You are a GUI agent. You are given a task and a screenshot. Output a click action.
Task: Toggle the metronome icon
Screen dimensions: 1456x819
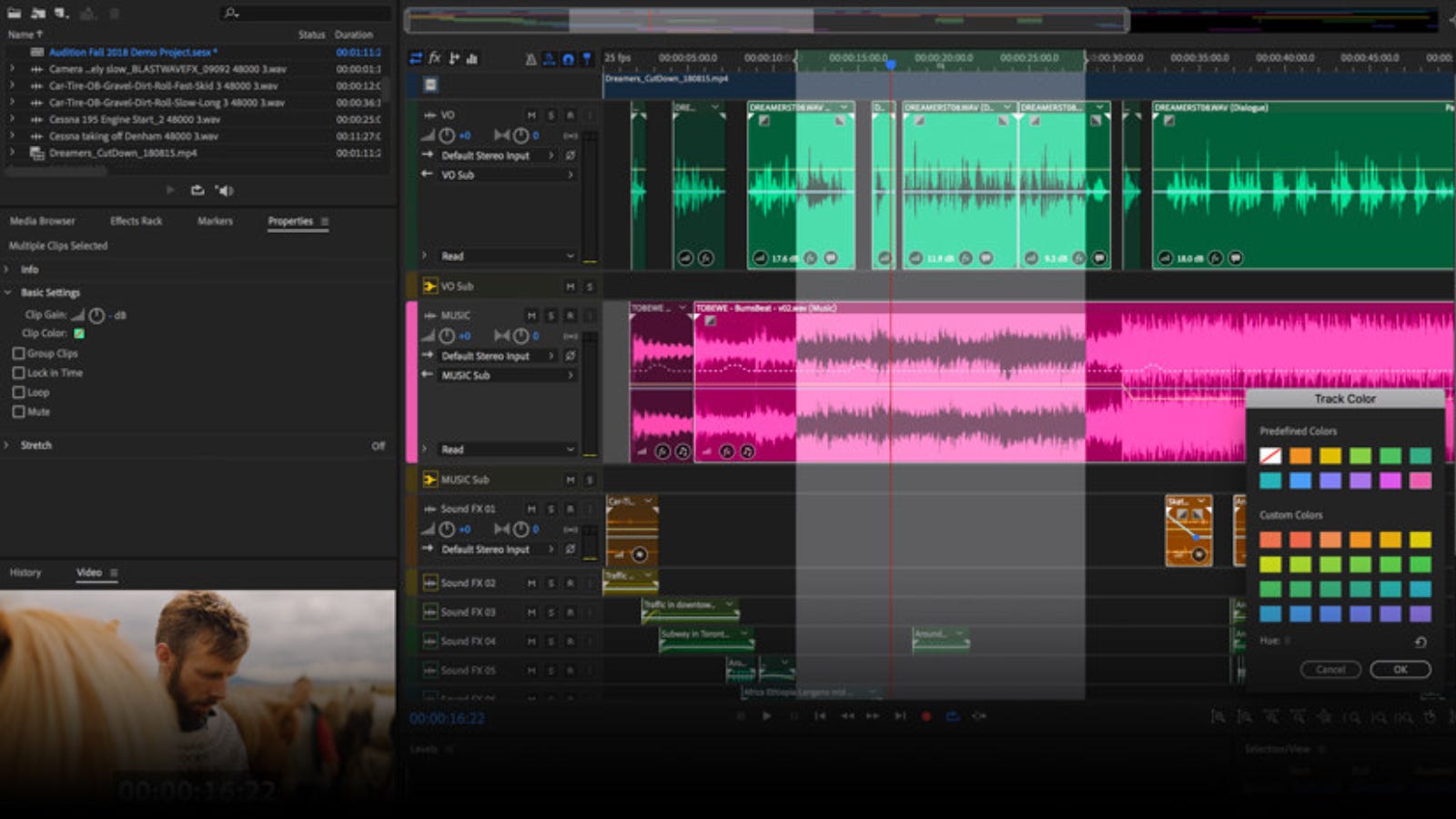point(531,59)
